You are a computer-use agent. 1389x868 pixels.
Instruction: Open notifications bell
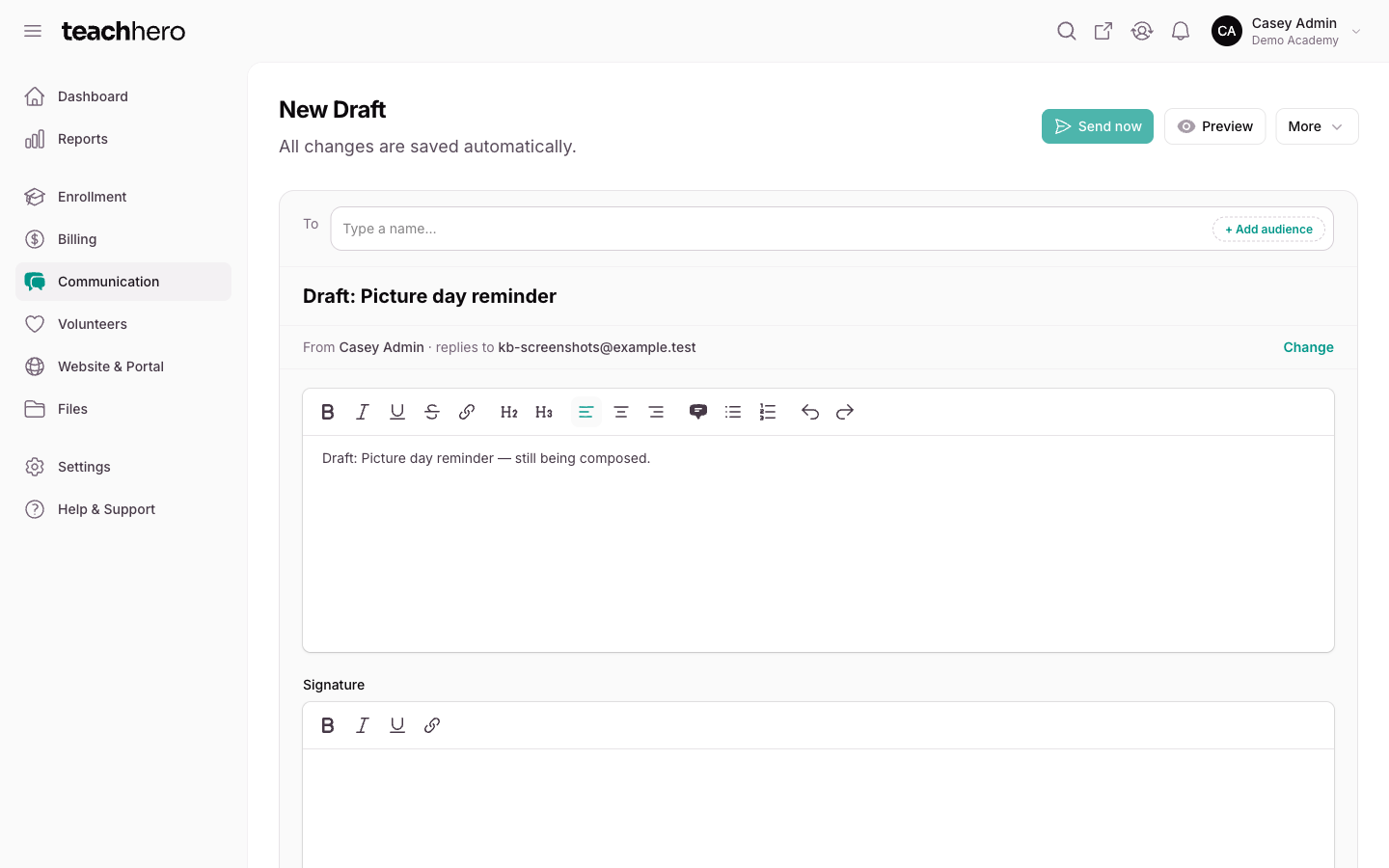click(1181, 31)
